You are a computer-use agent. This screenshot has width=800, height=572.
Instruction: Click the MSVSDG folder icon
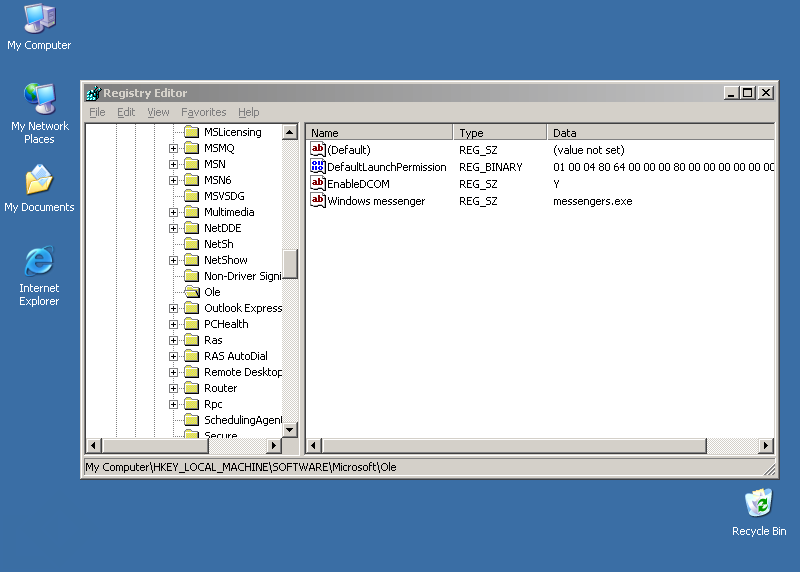[x=191, y=196]
